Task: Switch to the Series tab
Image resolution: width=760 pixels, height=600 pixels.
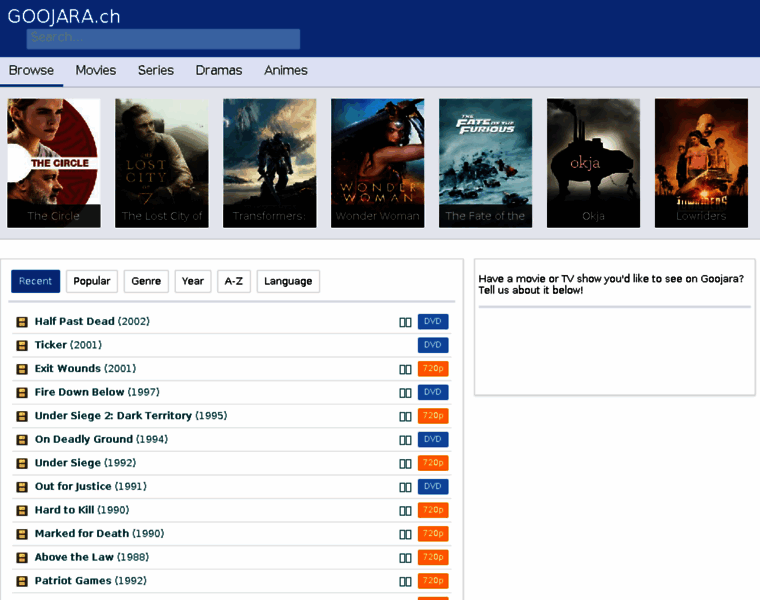Action: coord(156,71)
